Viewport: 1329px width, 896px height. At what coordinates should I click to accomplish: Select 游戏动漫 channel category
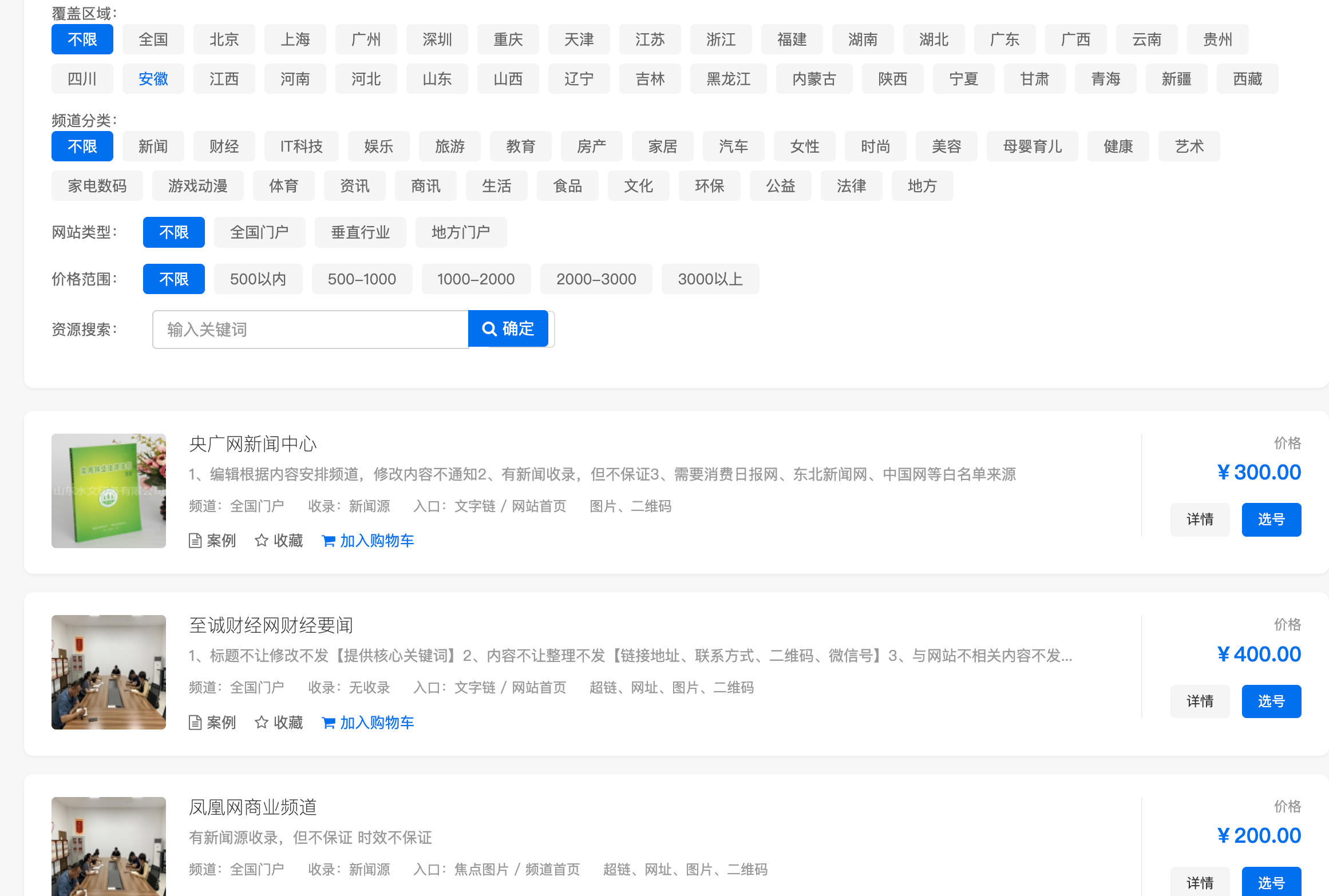(197, 186)
